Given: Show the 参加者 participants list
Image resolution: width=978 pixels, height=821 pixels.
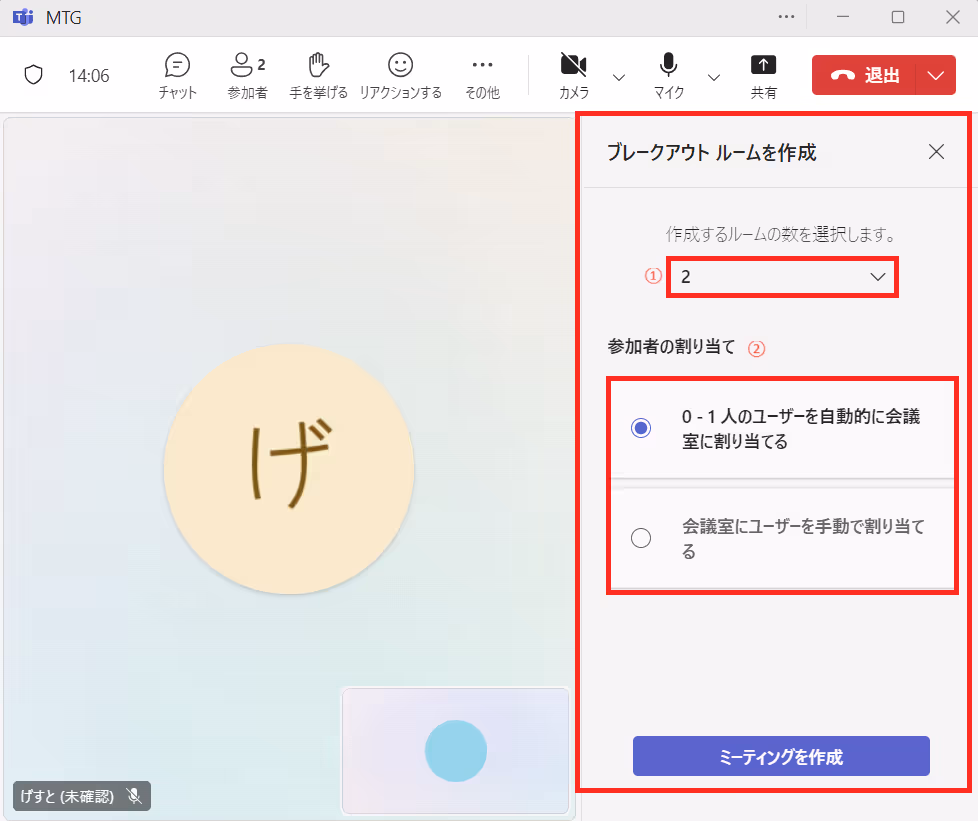Looking at the screenshot, I should (x=248, y=75).
